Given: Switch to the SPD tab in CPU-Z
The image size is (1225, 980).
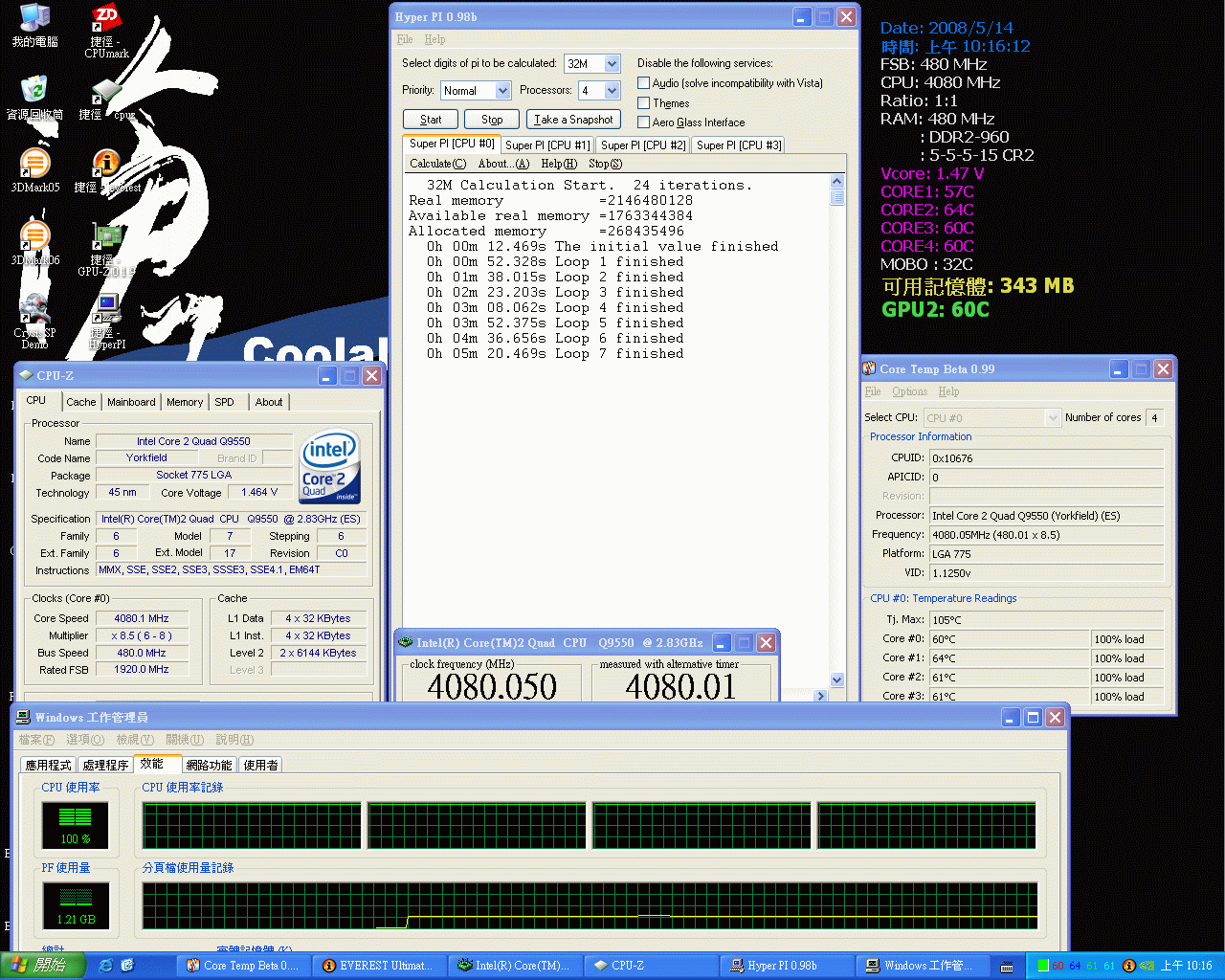Looking at the screenshot, I should point(224,402).
